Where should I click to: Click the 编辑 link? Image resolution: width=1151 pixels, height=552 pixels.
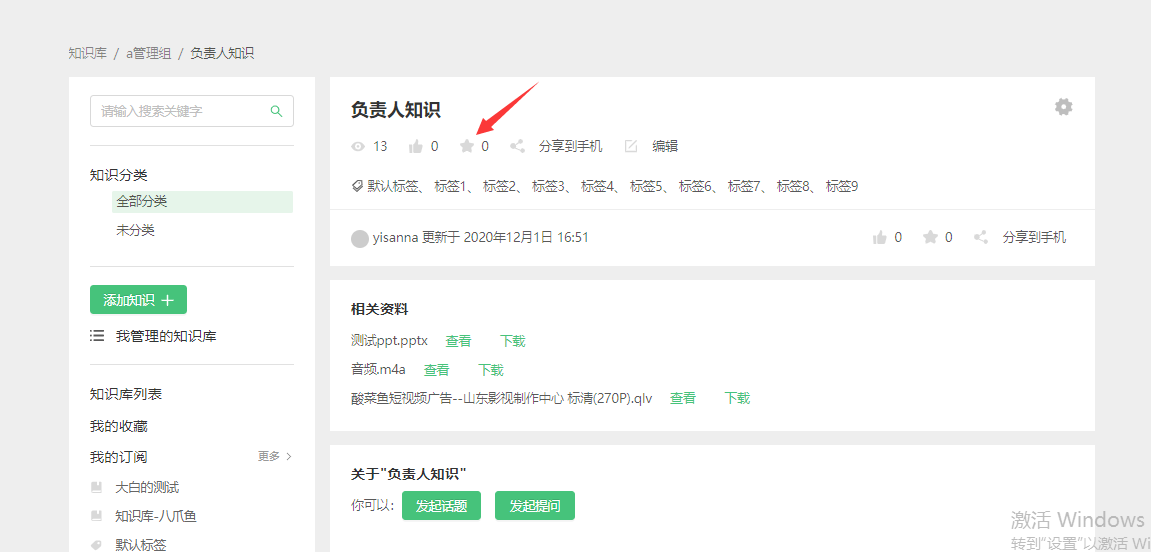tap(665, 146)
